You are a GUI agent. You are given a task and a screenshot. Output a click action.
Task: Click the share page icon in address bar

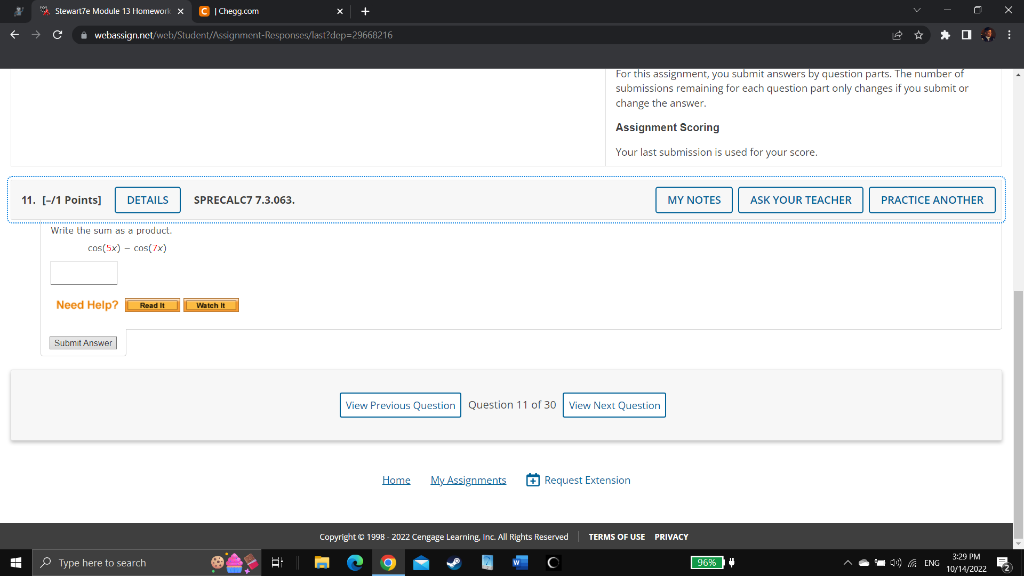click(x=897, y=35)
